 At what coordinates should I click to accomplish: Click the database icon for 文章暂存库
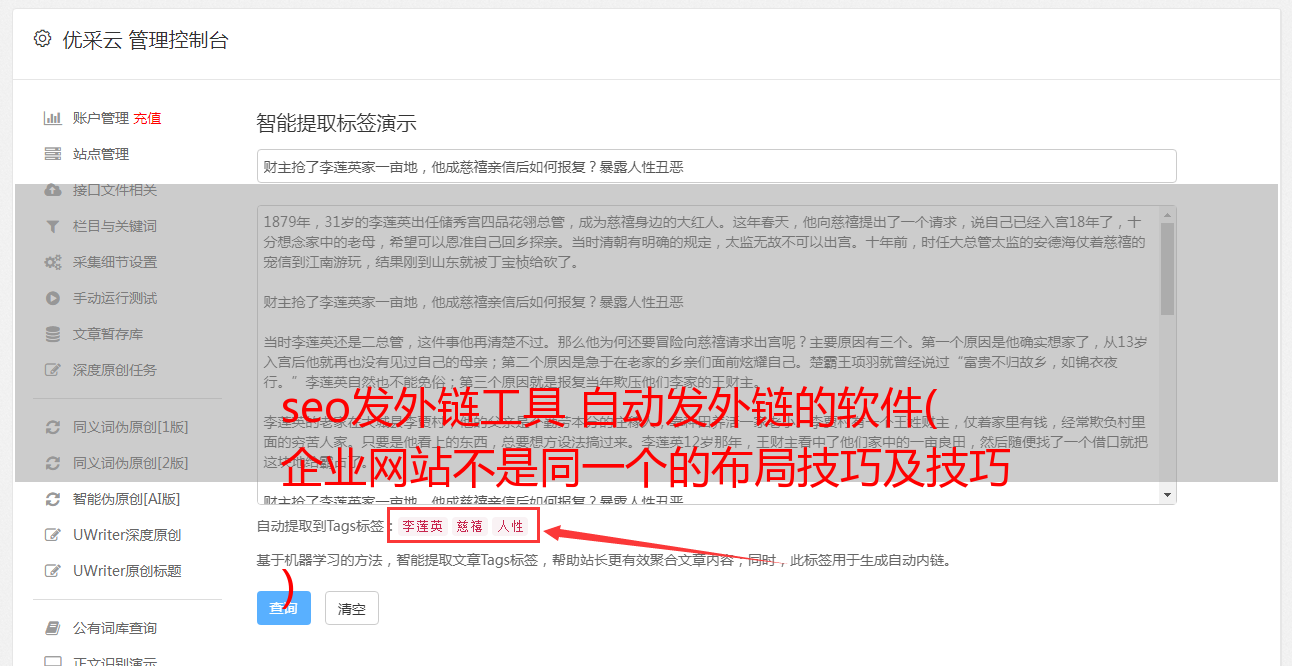53,334
